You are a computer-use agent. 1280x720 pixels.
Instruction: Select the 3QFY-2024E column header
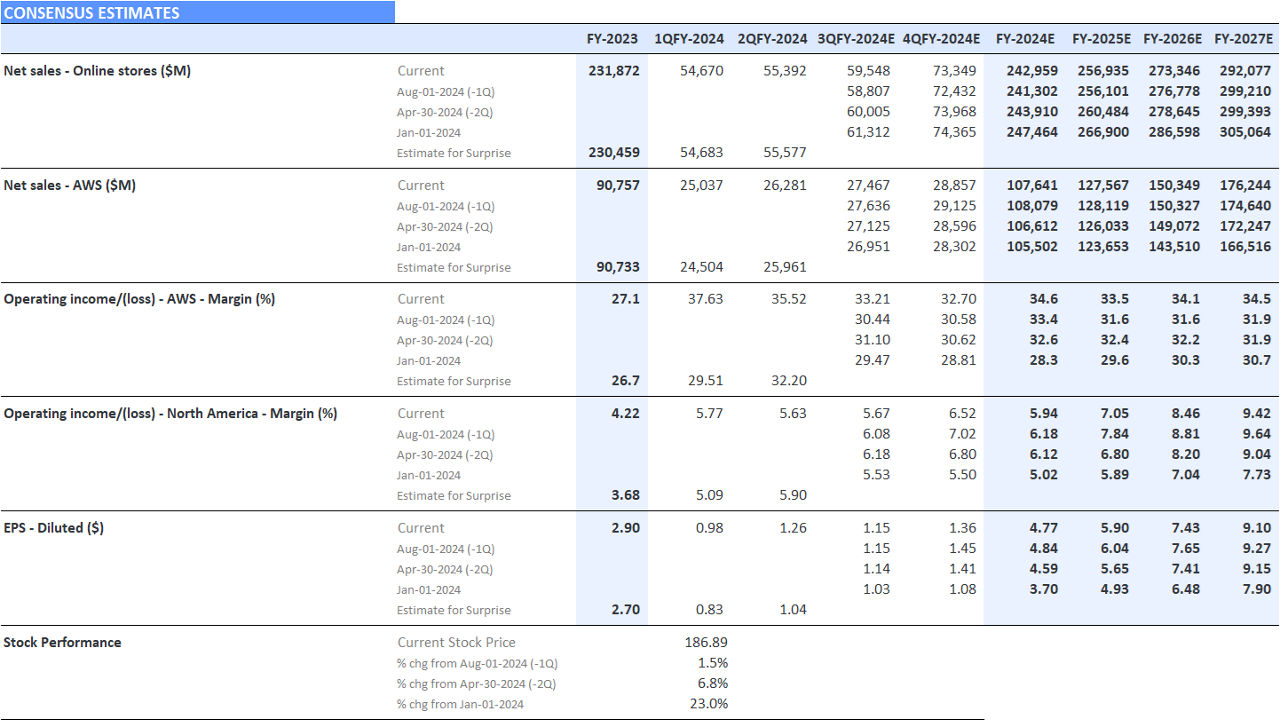[x=858, y=38]
